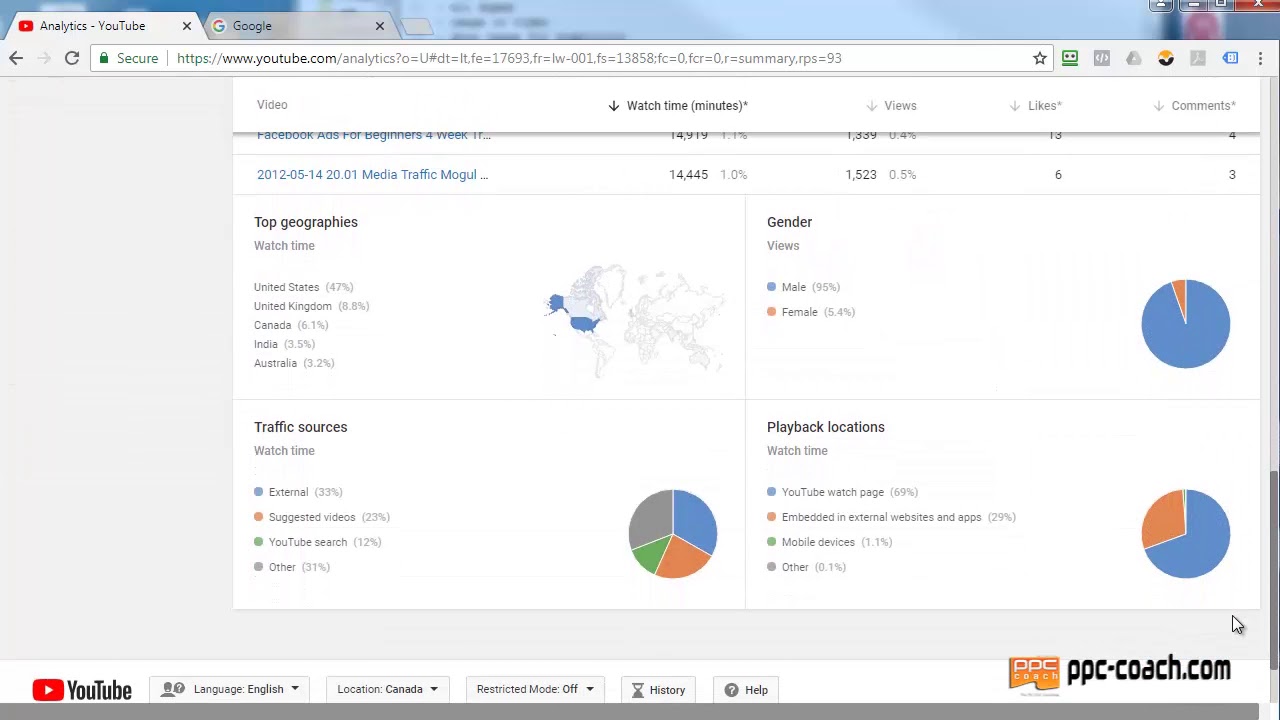Bookmark page with the star icon
The height and width of the screenshot is (720, 1280).
[x=1040, y=58]
